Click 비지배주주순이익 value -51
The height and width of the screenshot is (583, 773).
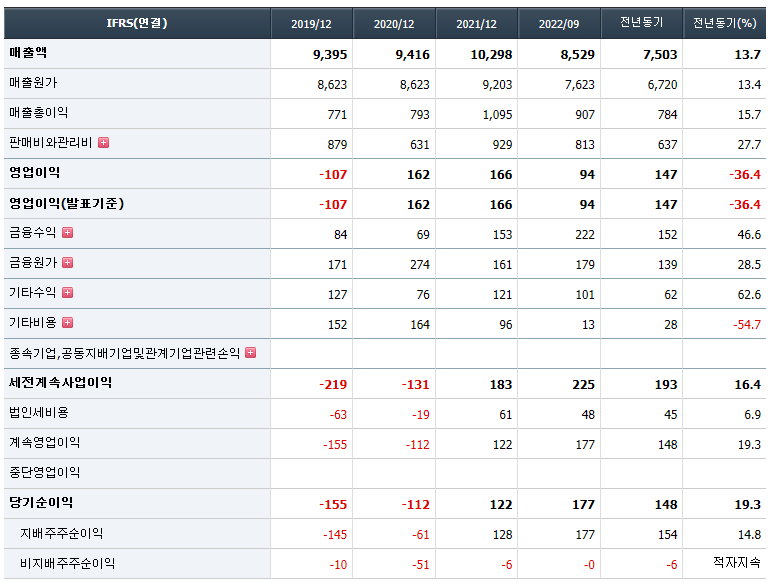[421, 565]
